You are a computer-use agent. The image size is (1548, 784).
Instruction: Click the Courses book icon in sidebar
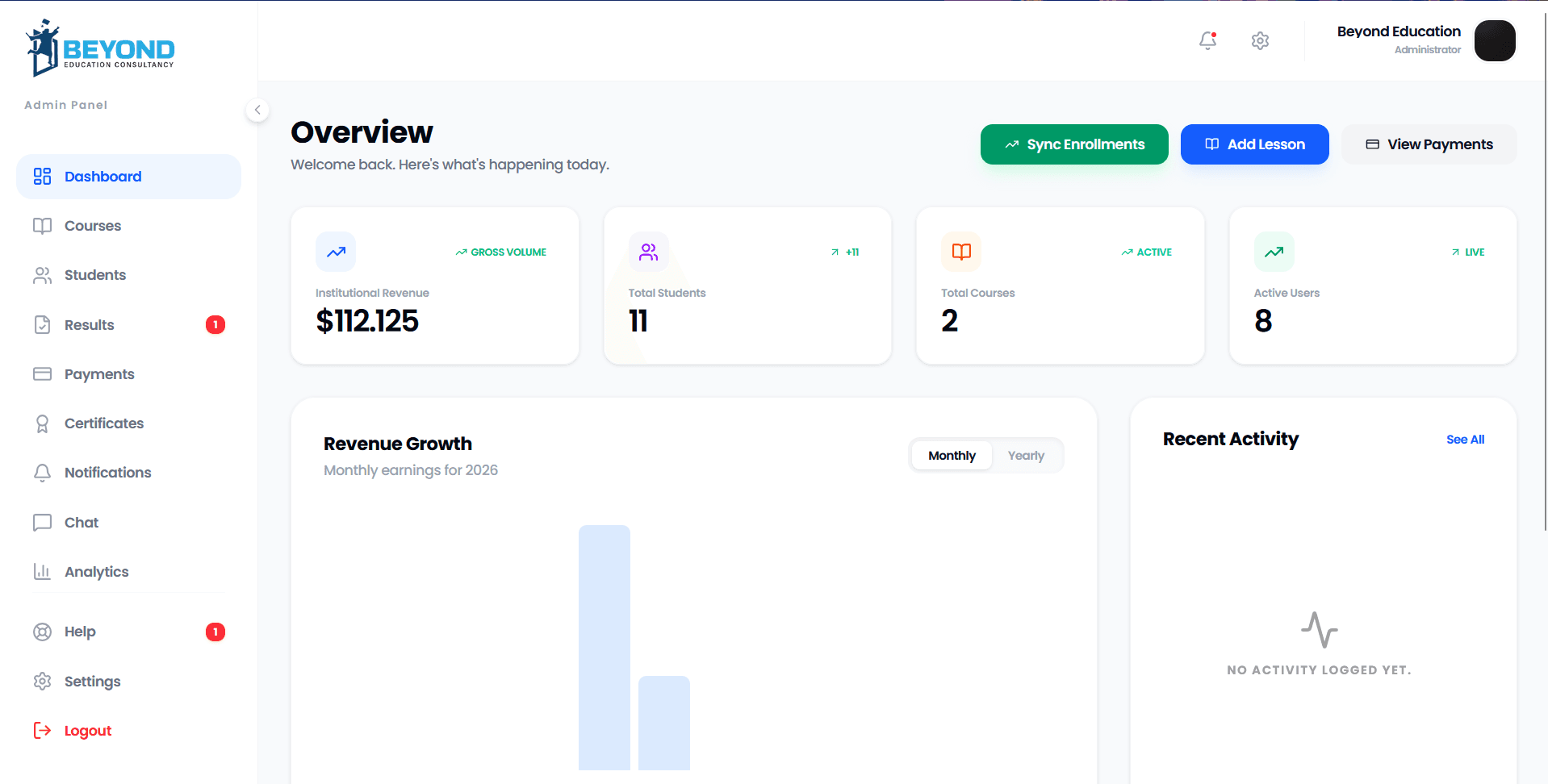coord(42,226)
